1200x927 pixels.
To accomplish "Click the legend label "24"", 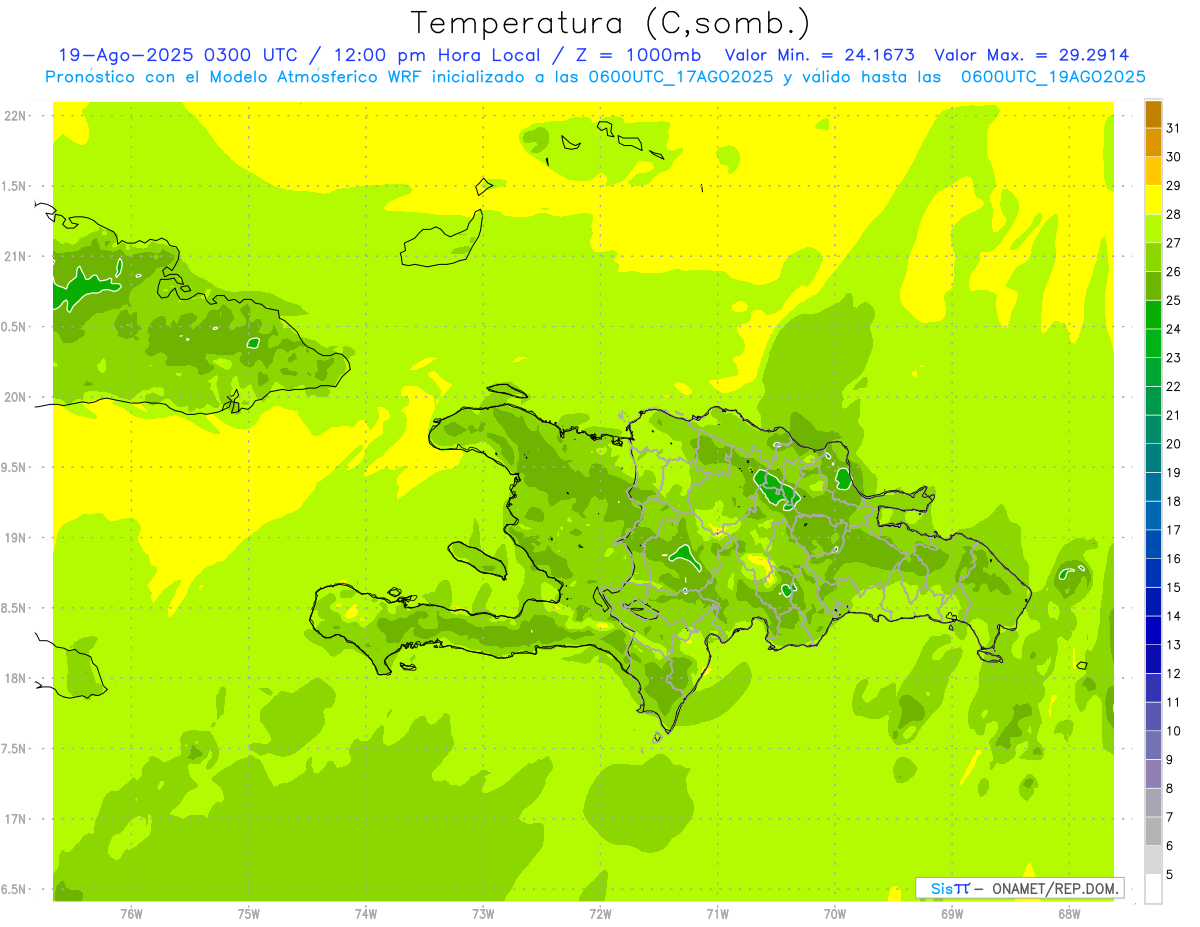I will coord(1174,329).
